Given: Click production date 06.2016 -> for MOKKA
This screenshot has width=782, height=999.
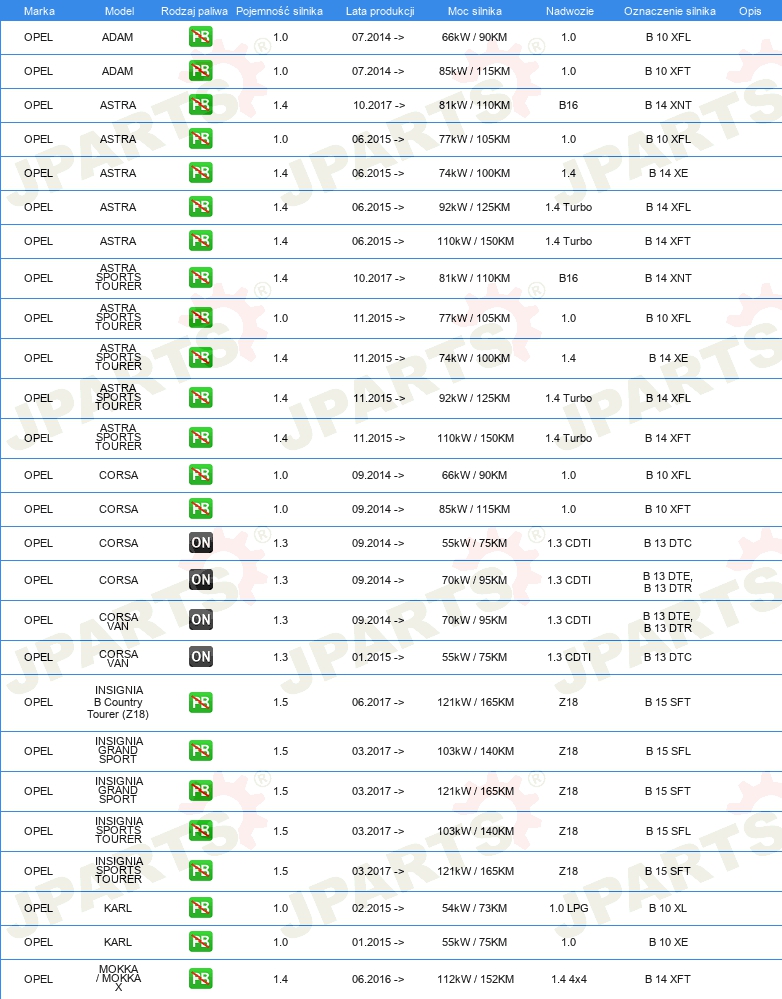Looking at the screenshot, I should click(x=378, y=979).
